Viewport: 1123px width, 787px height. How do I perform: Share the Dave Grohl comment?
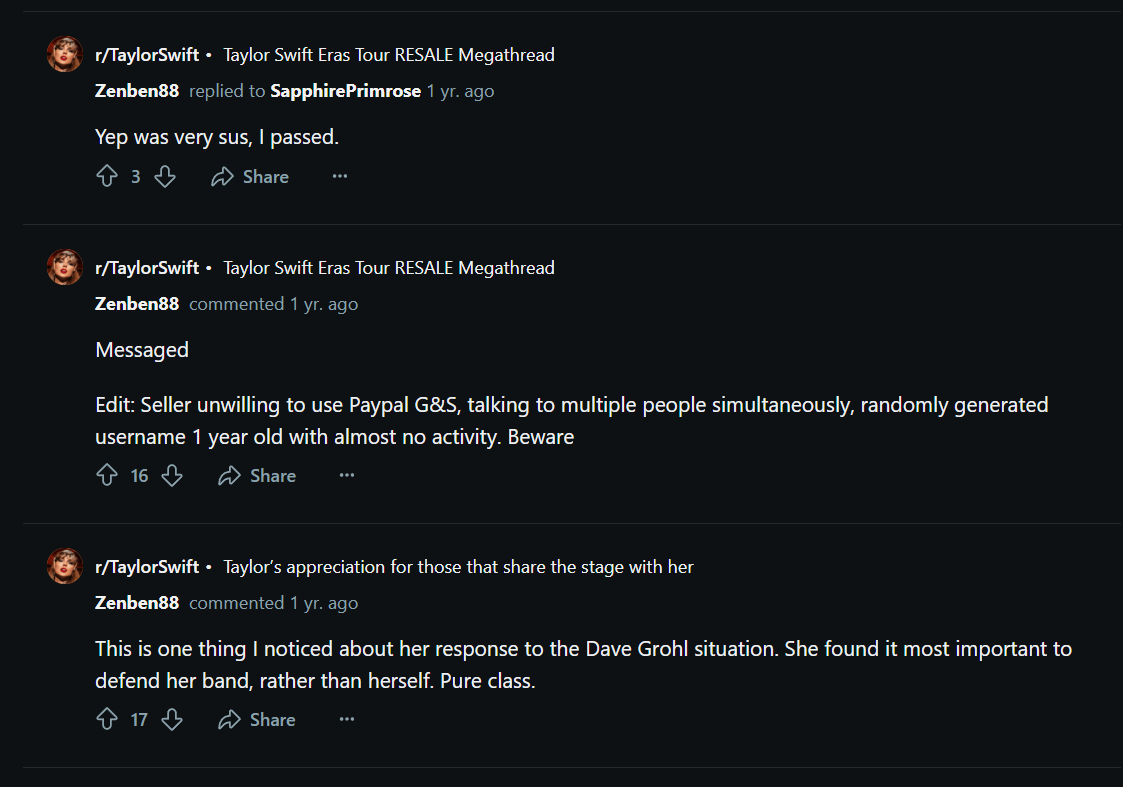click(x=257, y=720)
